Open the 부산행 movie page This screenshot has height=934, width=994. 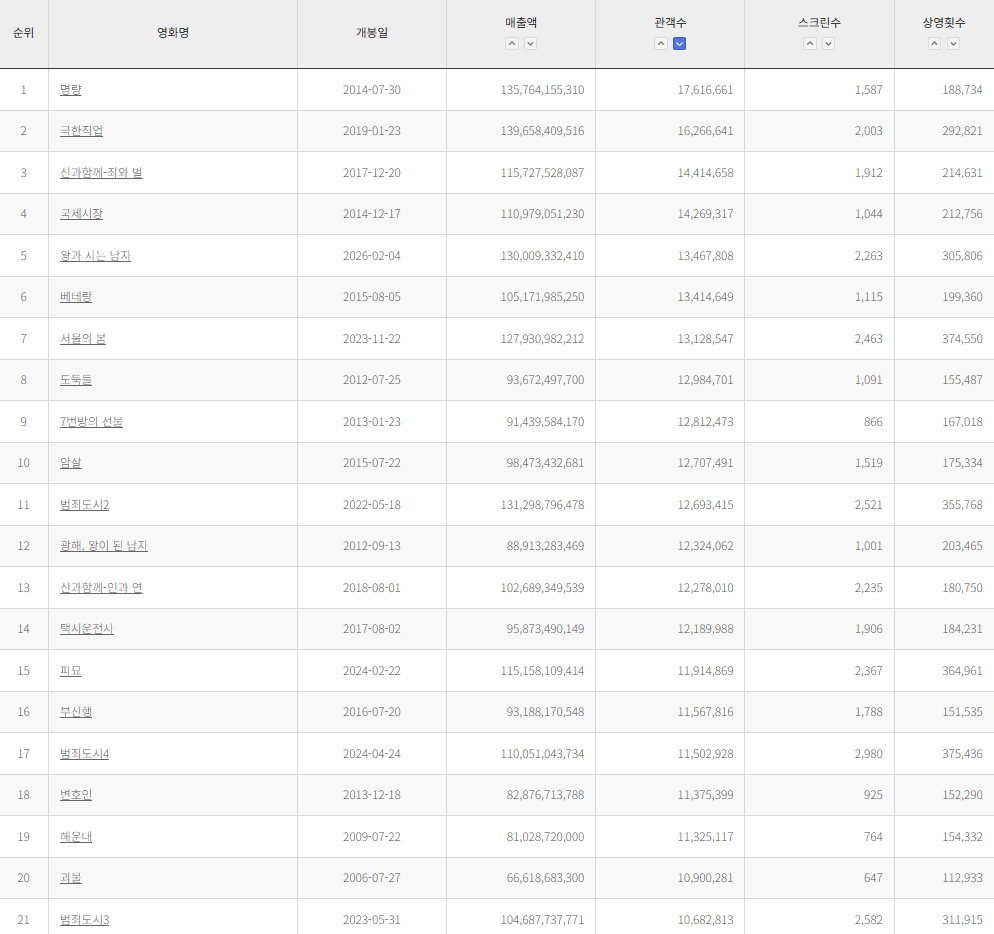point(76,712)
